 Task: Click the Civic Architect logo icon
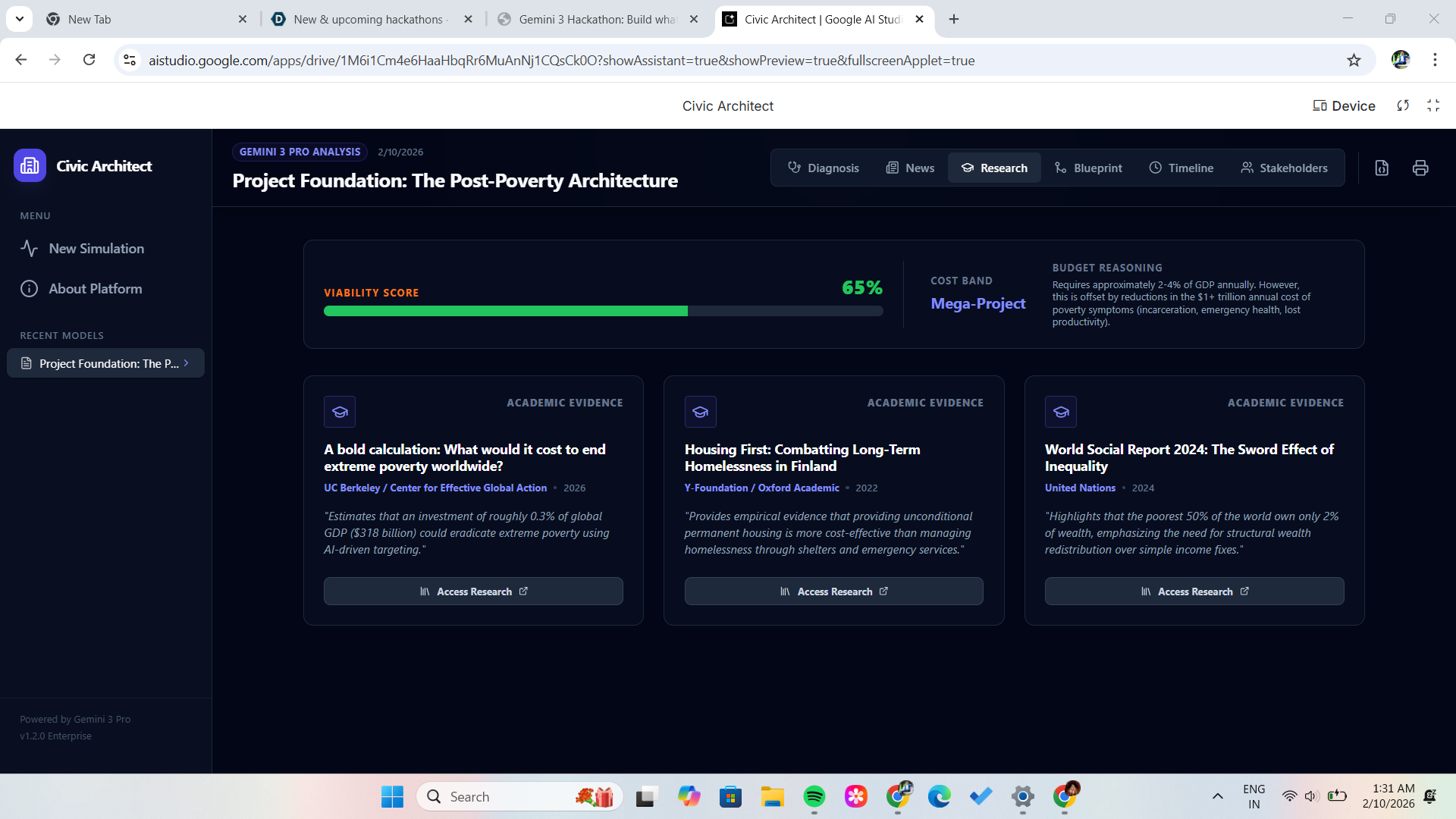(30, 165)
